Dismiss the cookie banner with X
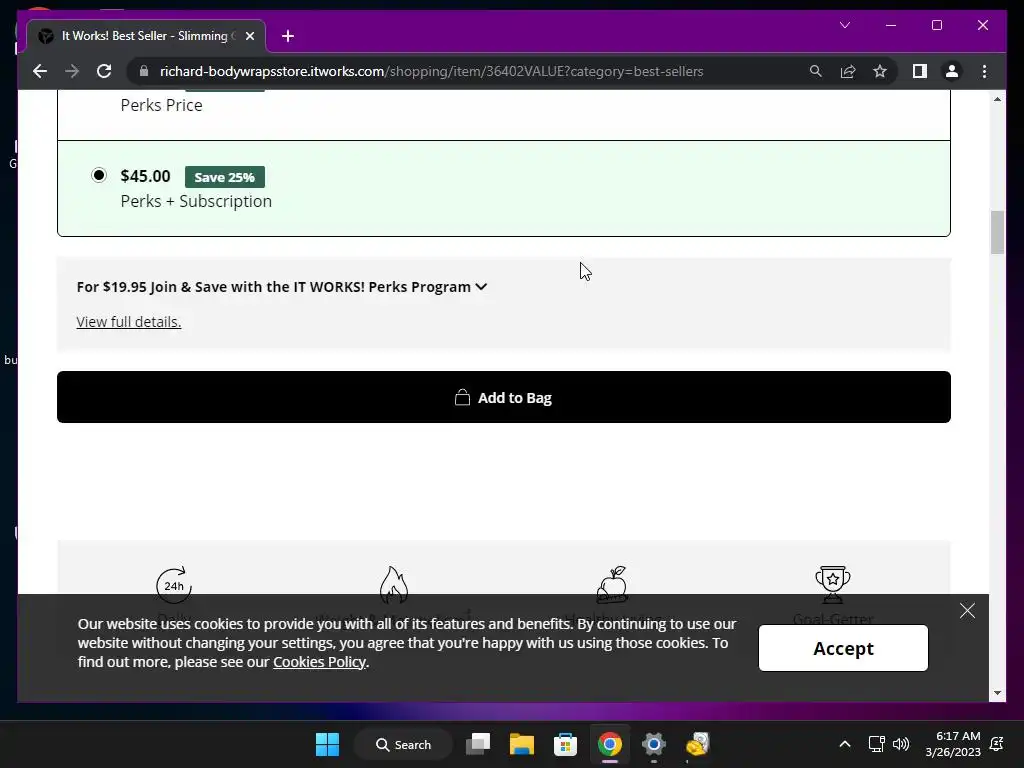Image resolution: width=1024 pixels, height=768 pixels. point(967,611)
